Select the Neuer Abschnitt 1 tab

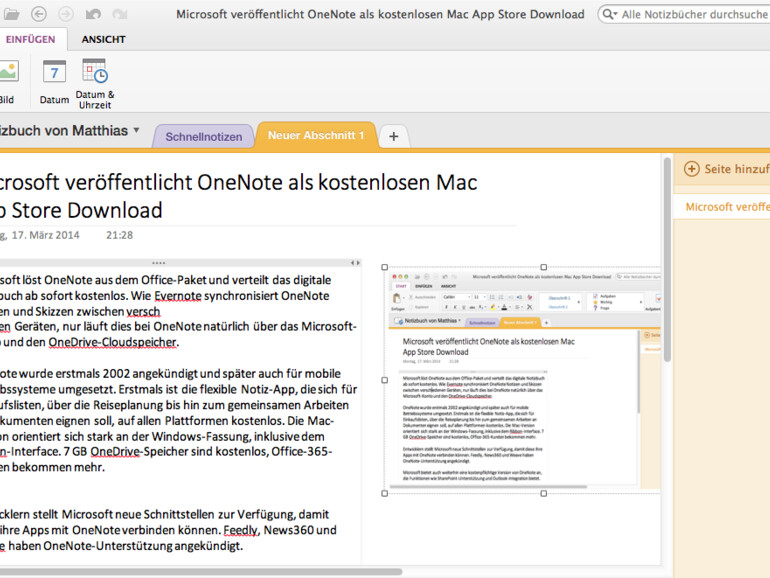(315, 135)
